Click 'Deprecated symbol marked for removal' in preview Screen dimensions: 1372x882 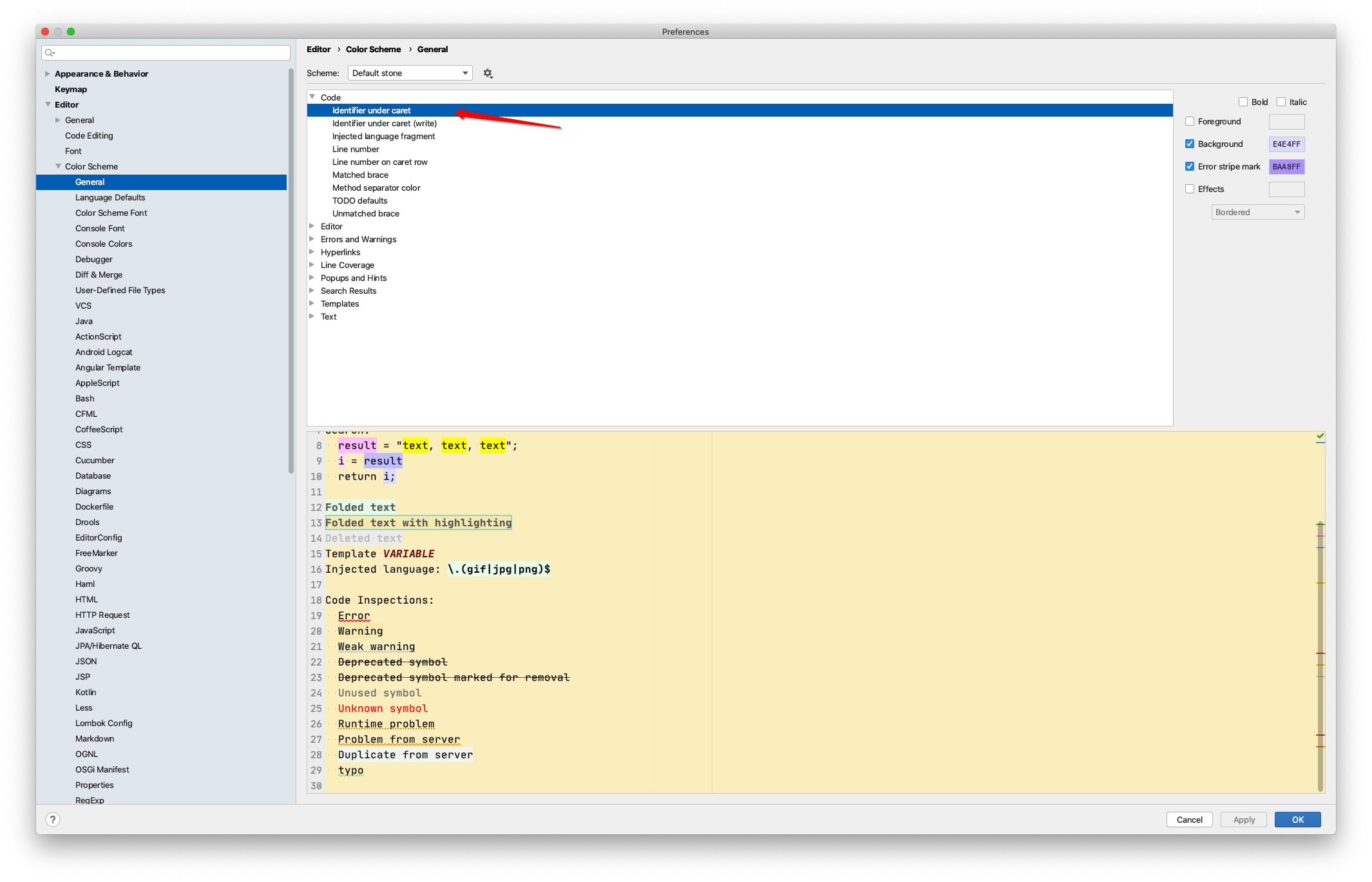click(x=453, y=677)
